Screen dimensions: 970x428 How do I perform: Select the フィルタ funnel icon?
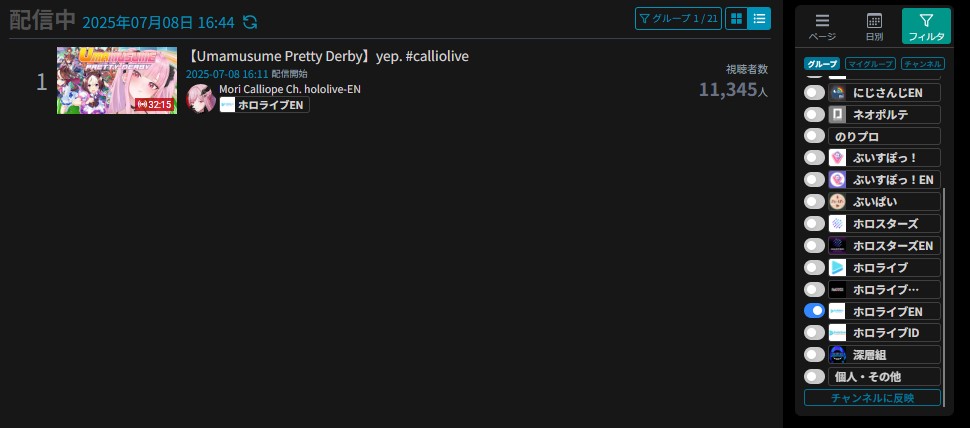click(x=926, y=20)
